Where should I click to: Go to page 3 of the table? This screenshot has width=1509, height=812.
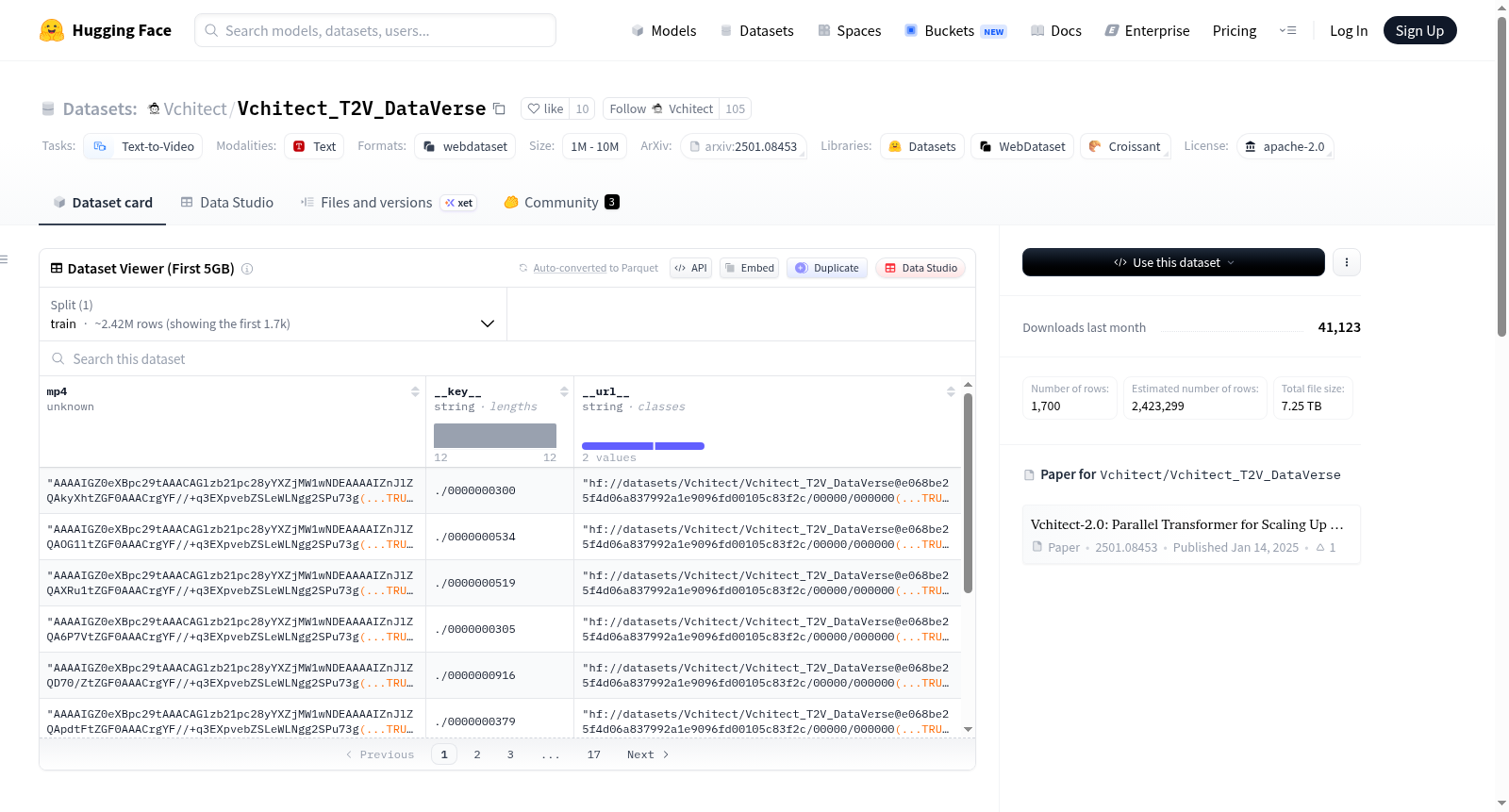(510, 754)
